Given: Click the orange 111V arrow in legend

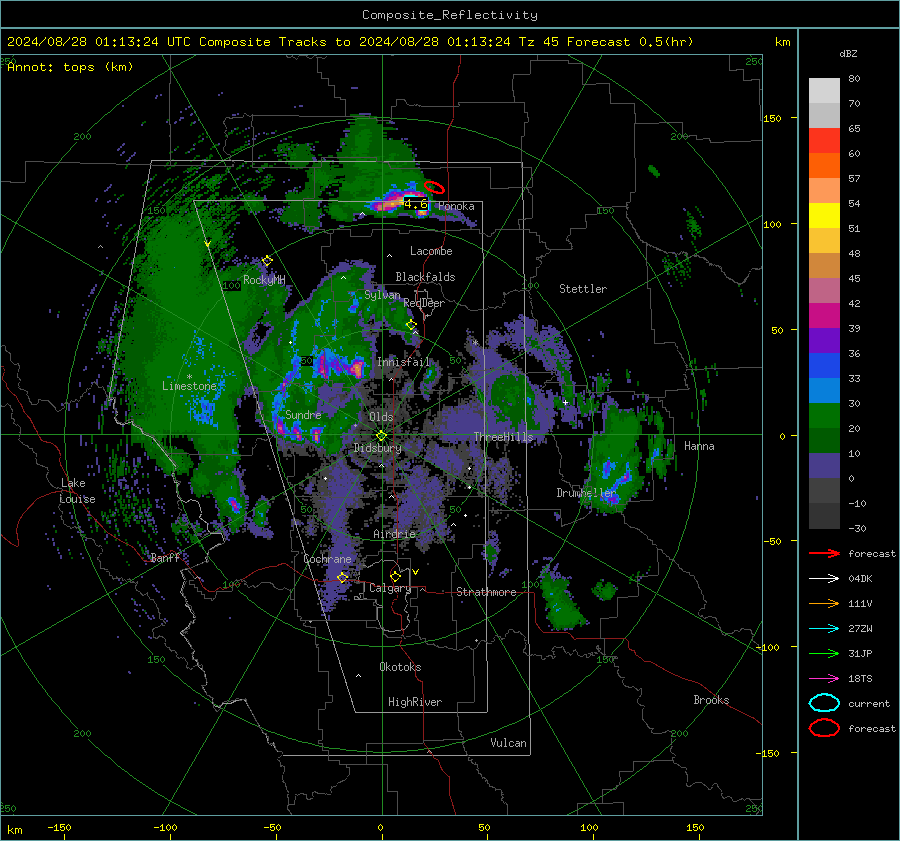Looking at the screenshot, I should coord(824,603).
